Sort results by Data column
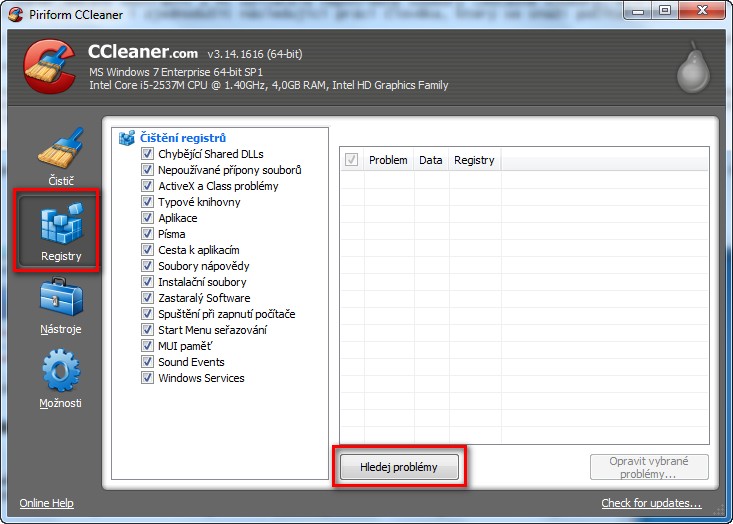 (x=431, y=160)
